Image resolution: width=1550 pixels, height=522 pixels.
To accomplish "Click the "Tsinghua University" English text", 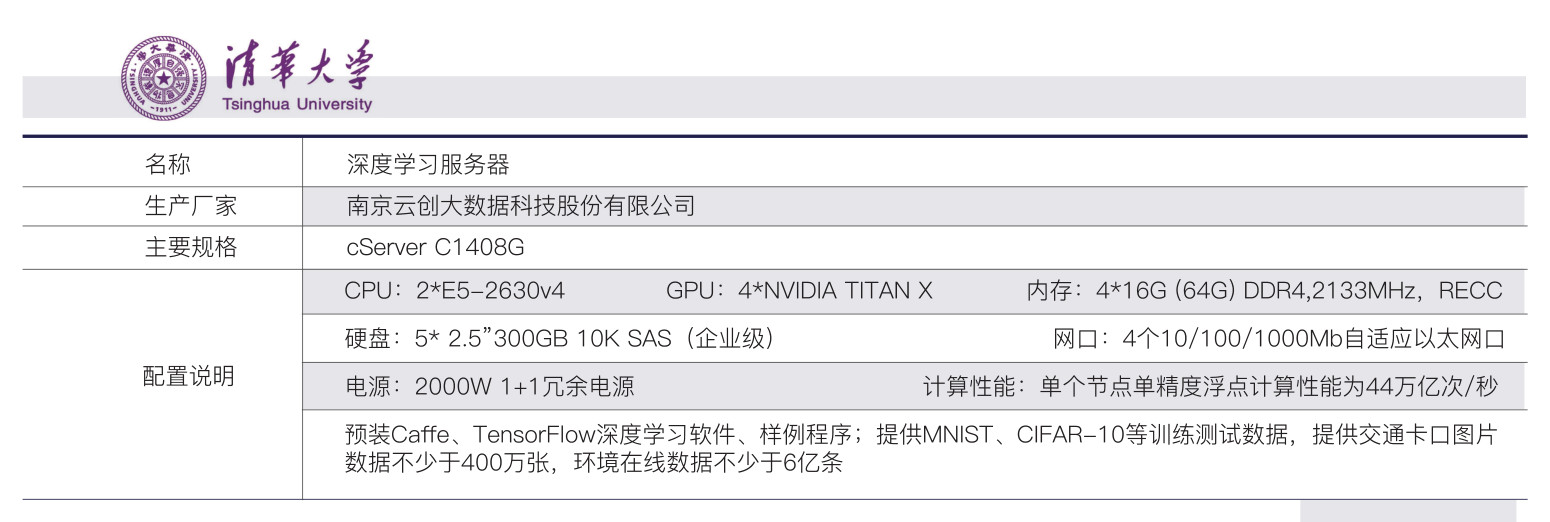I will [x=297, y=104].
